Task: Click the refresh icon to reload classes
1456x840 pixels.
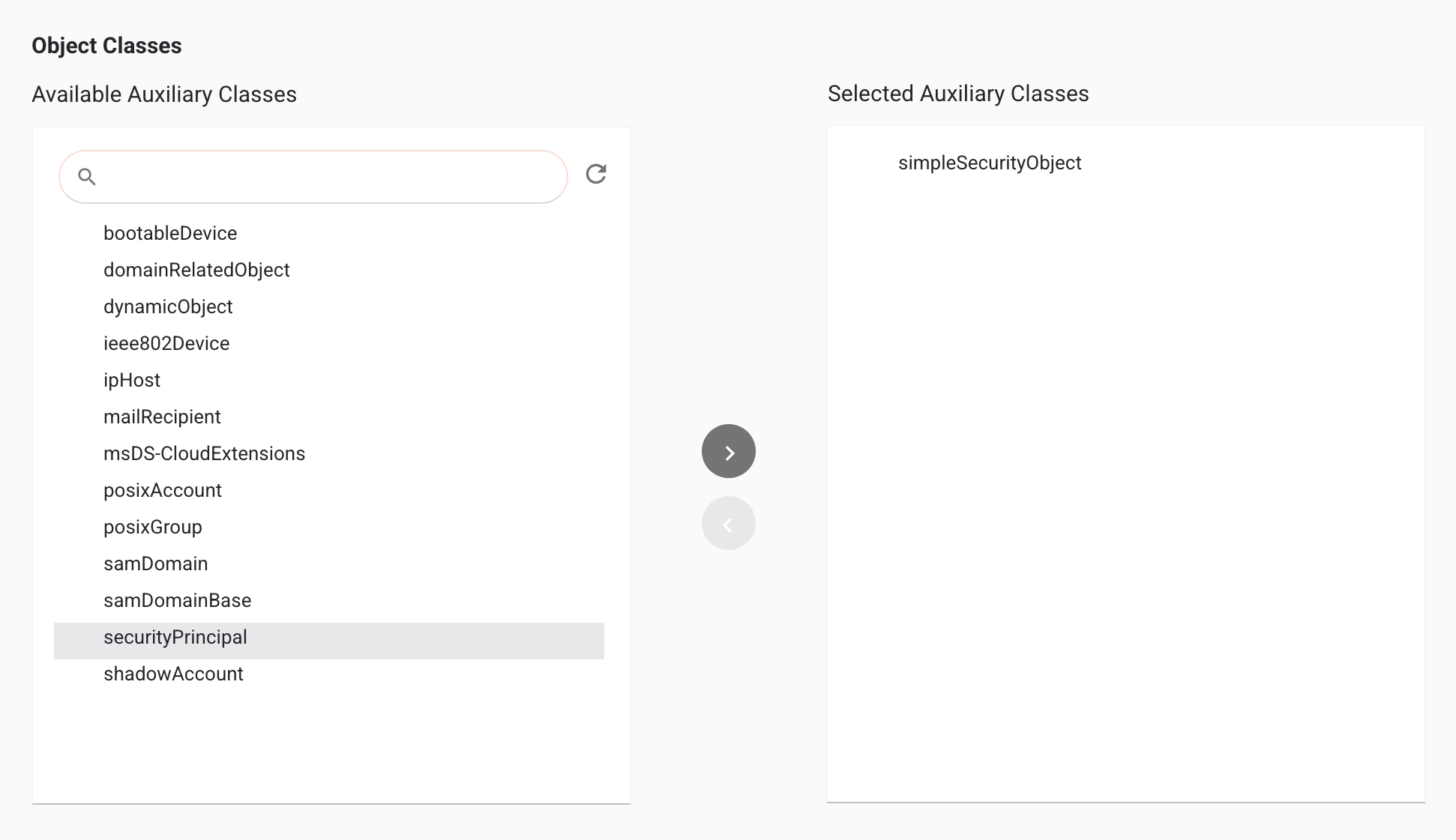Action: [596, 174]
